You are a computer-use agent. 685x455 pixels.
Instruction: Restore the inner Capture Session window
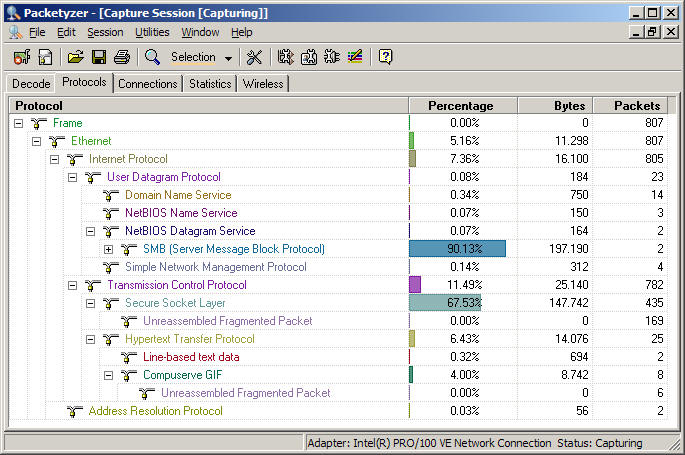[652, 32]
